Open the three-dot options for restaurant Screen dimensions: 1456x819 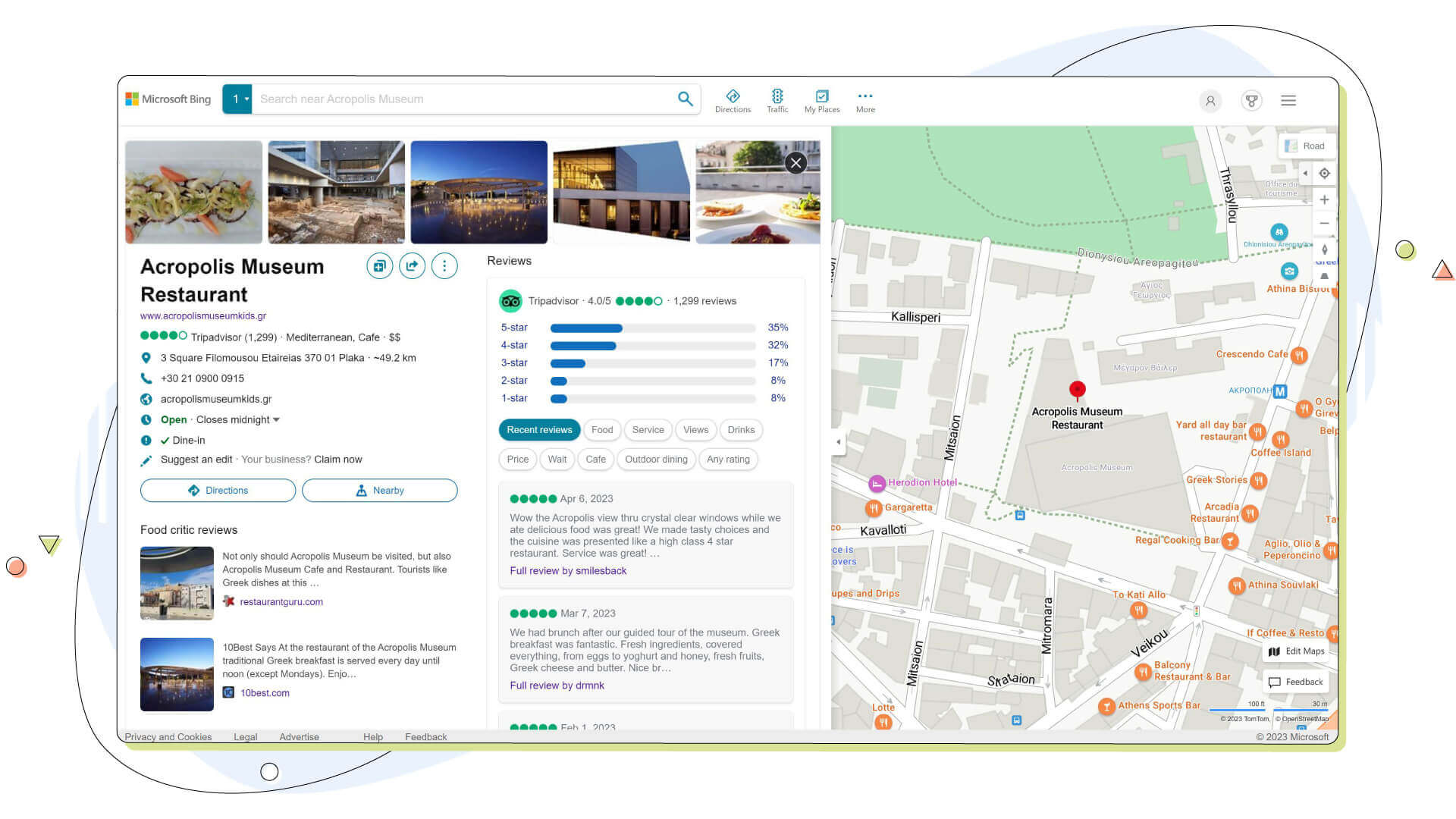(444, 266)
